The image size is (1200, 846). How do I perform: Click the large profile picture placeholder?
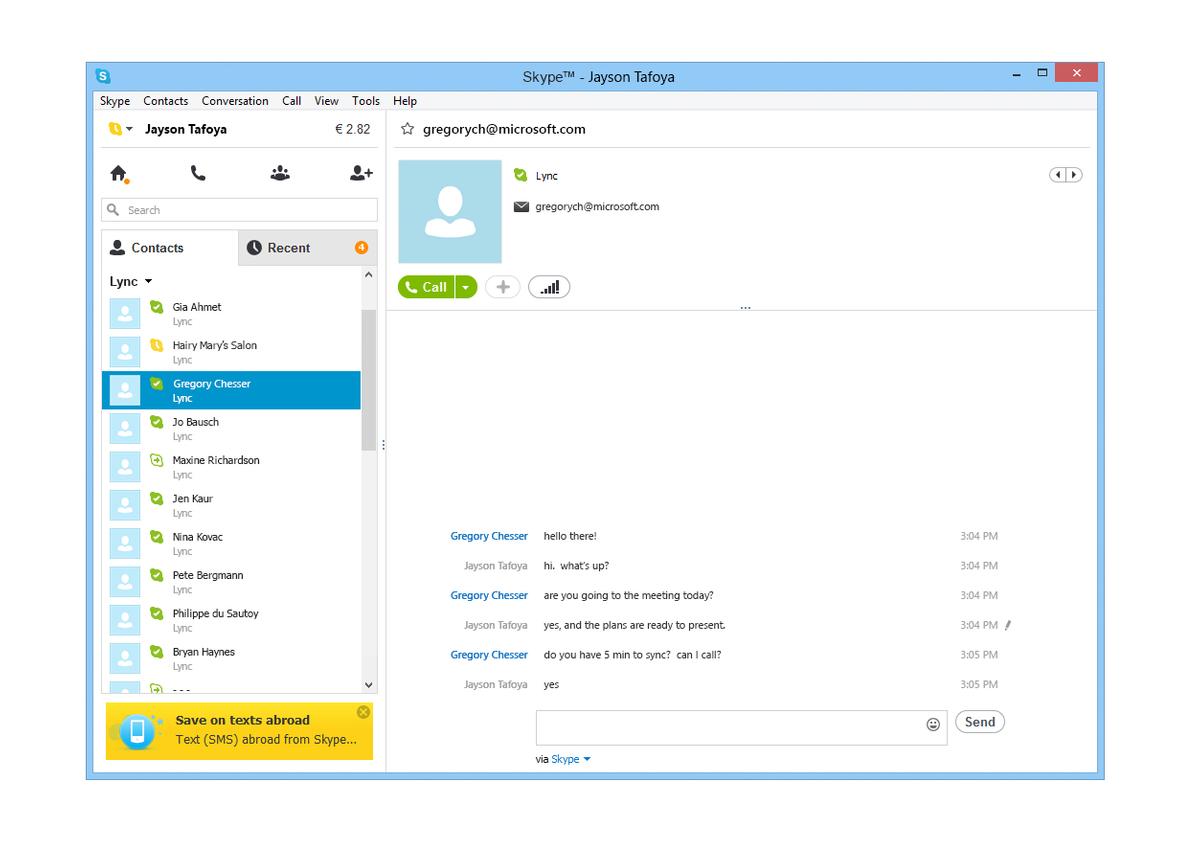coord(450,211)
